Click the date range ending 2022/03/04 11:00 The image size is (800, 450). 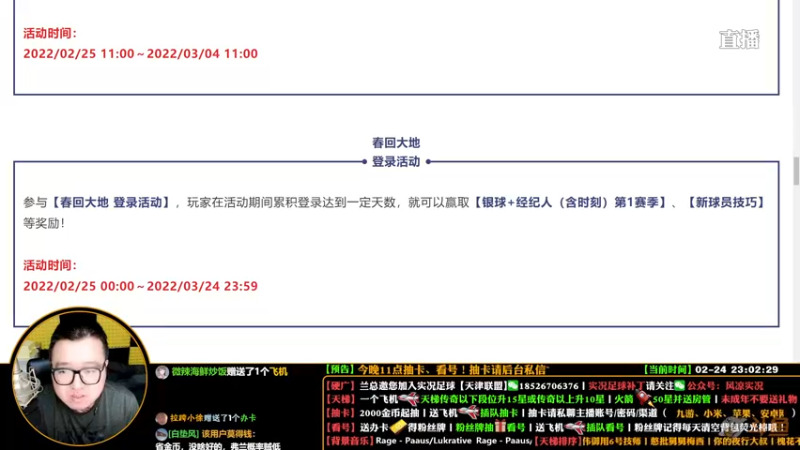pos(140,54)
